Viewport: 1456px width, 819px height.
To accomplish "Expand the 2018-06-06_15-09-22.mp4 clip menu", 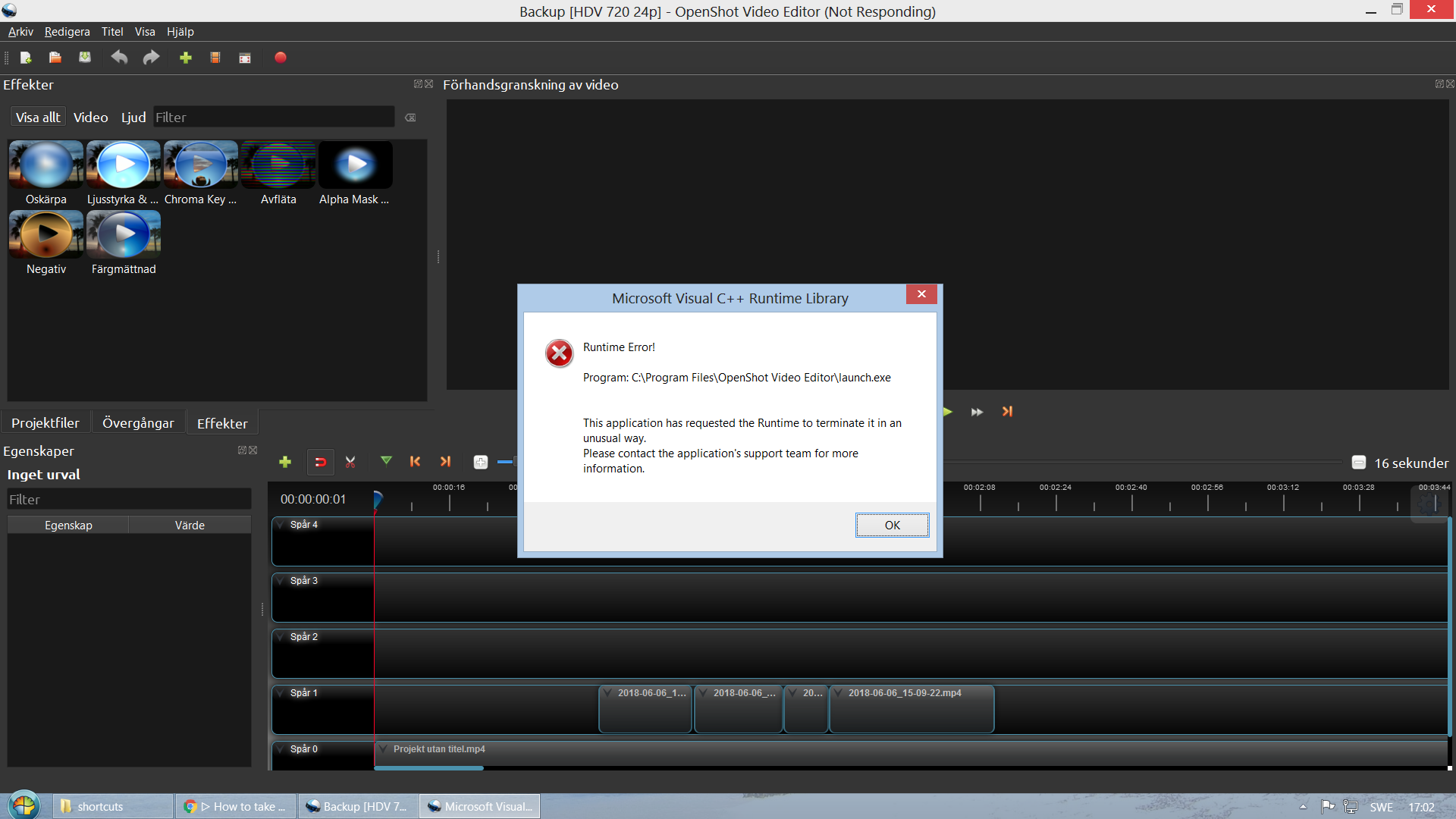I will pos(837,692).
